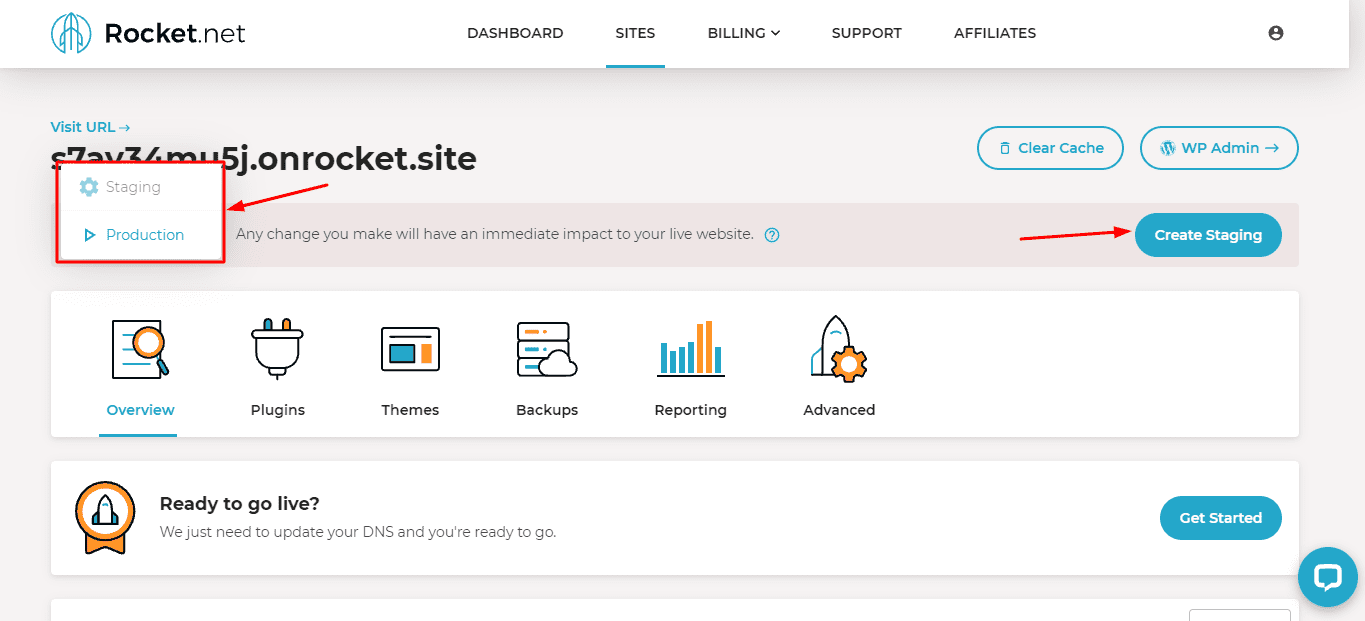Open Advanced rocket gear icon
The width and height of the screenshot is (1365, 621).
pos(839,349)
